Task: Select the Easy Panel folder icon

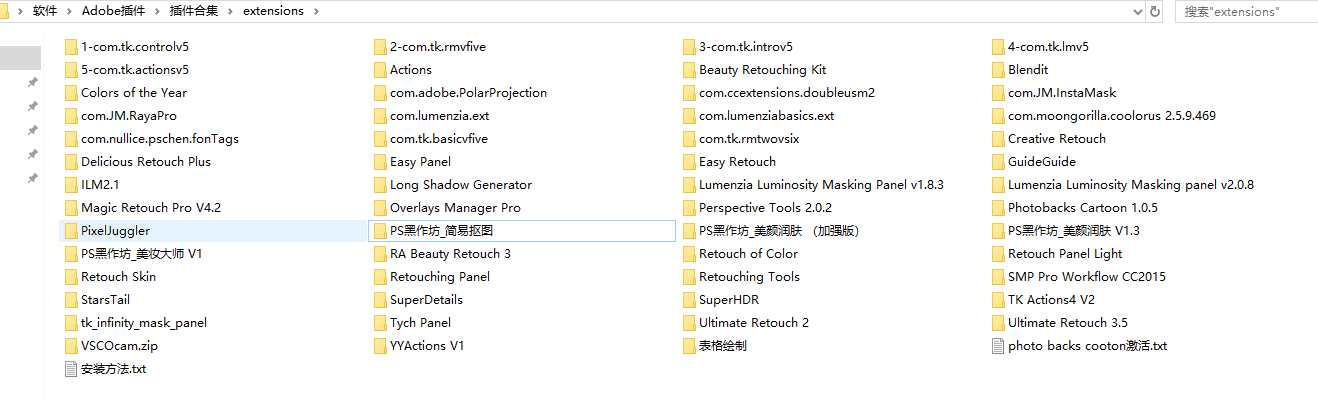Action: click(380, 162)
